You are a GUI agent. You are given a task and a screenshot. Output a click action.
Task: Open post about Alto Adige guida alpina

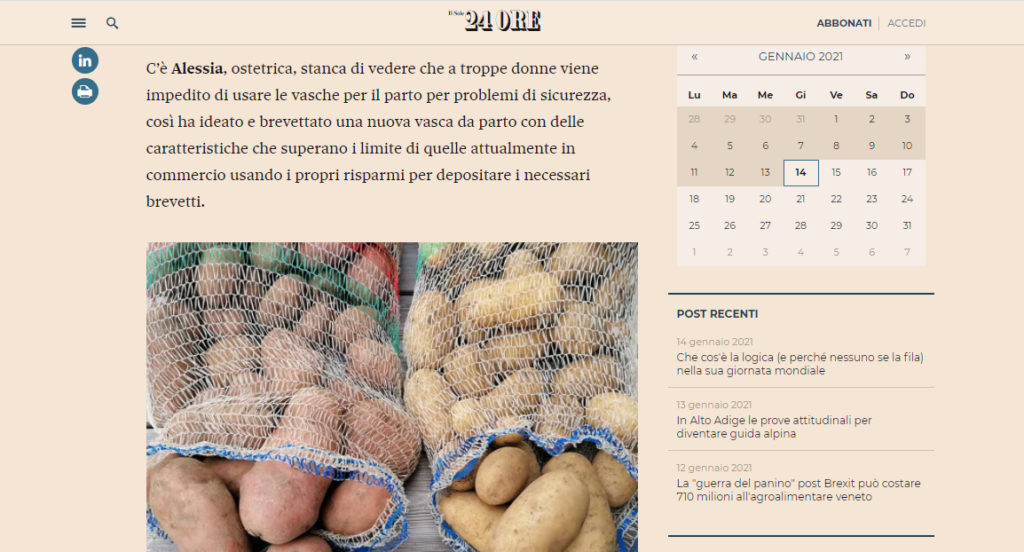tap(774, 427)
